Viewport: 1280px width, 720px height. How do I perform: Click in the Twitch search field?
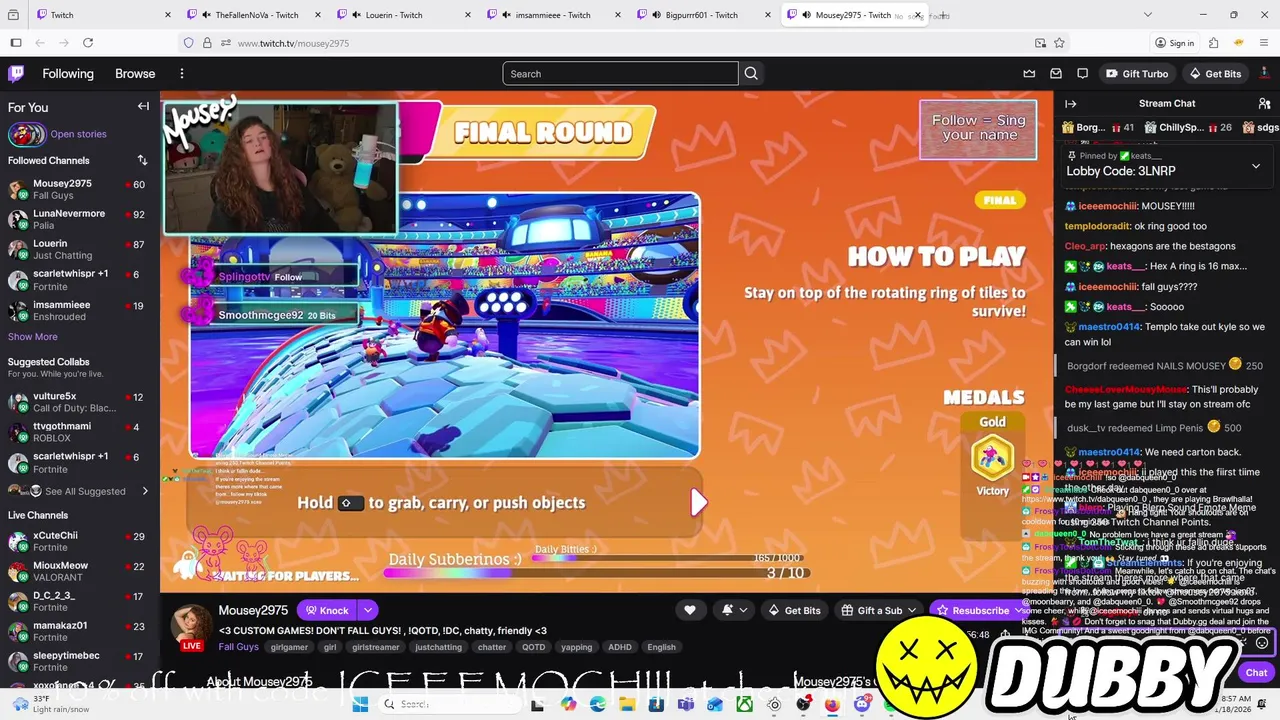[620, 73]
